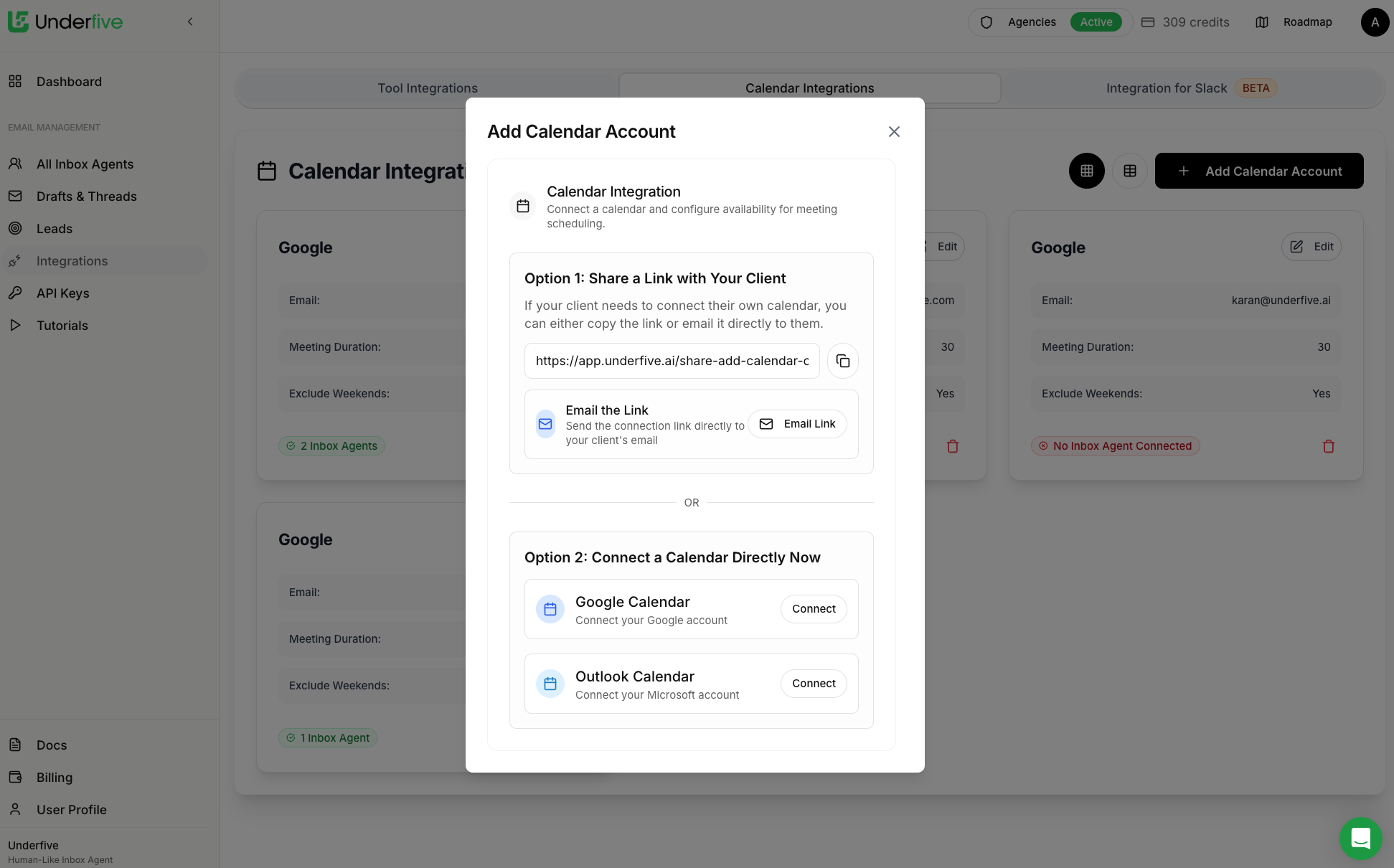
Task: Connect a Google Calendar account
Action: pos(814,608)
